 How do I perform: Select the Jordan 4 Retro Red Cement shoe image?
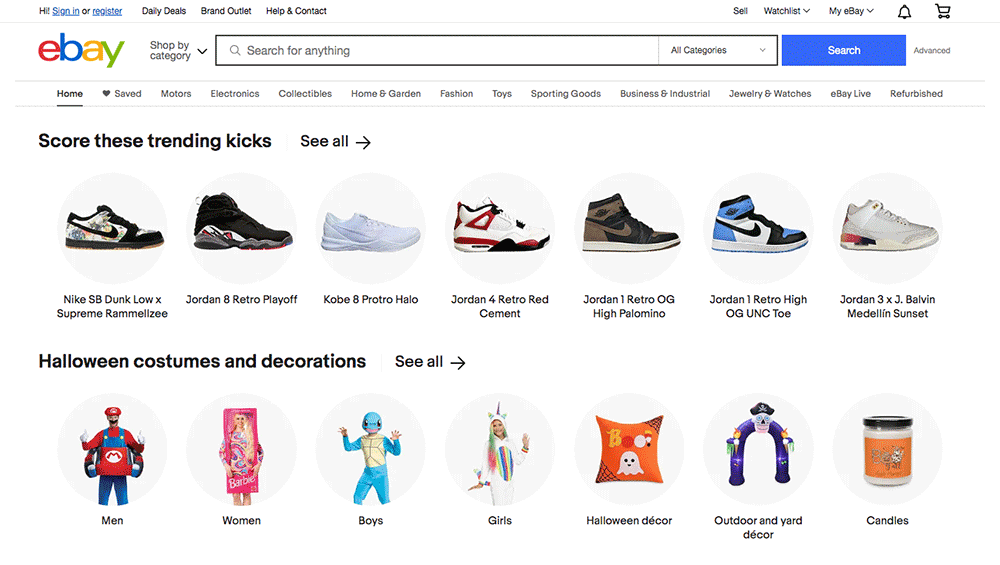[500, 227]
